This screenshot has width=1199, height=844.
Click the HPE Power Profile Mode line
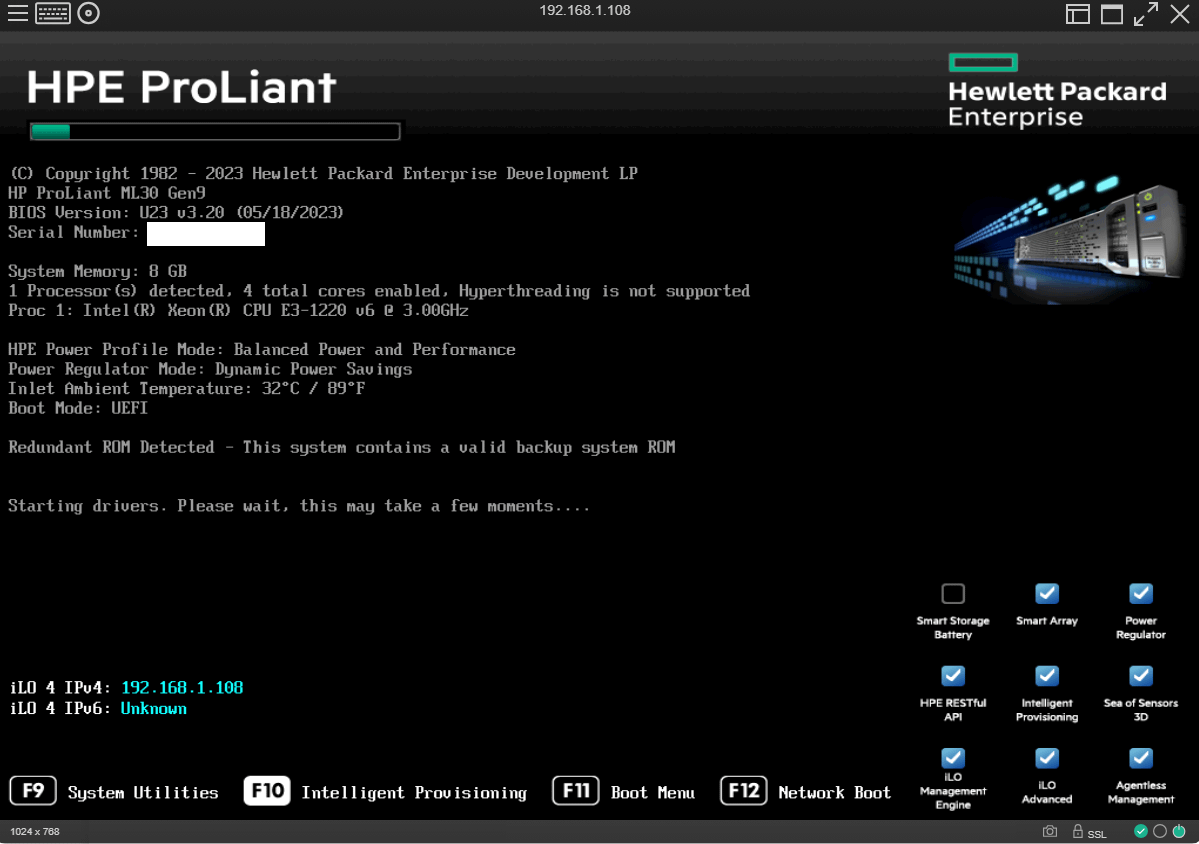(x=262, y=349)
